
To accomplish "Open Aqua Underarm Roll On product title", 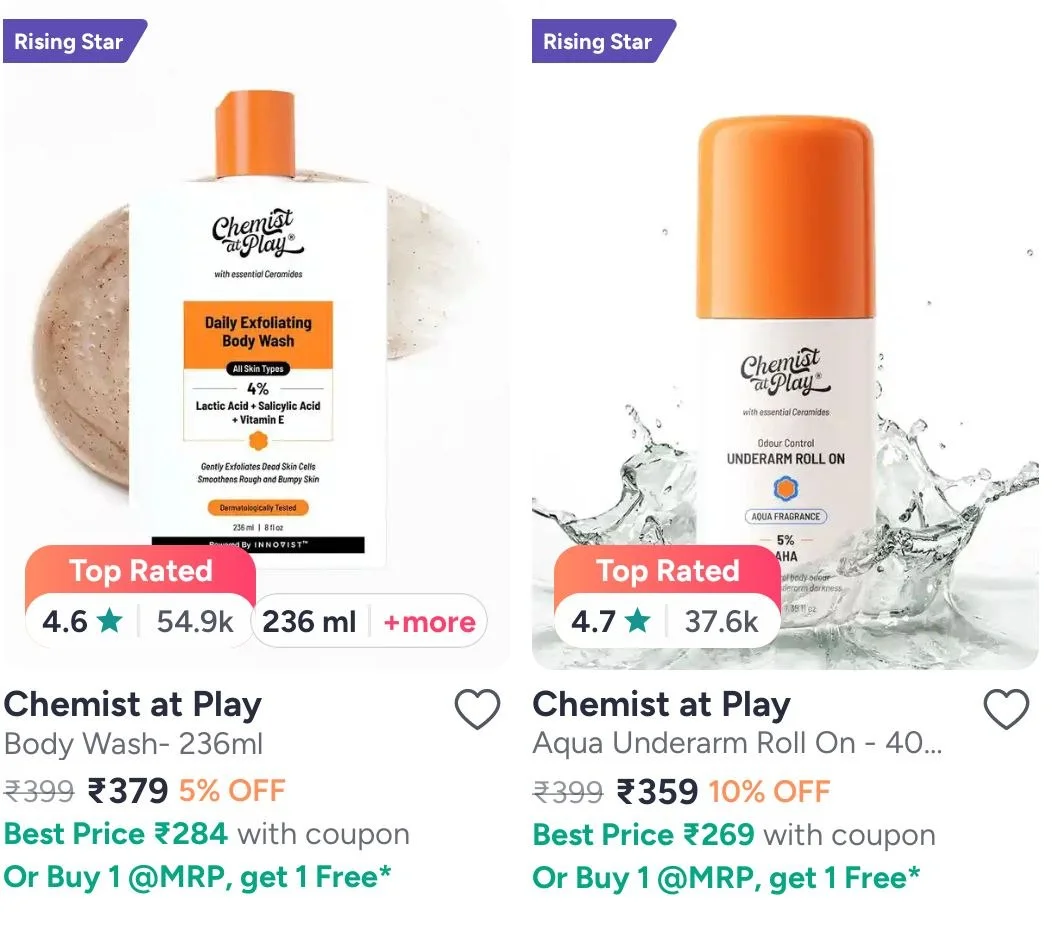I will (x=737, y=744).
